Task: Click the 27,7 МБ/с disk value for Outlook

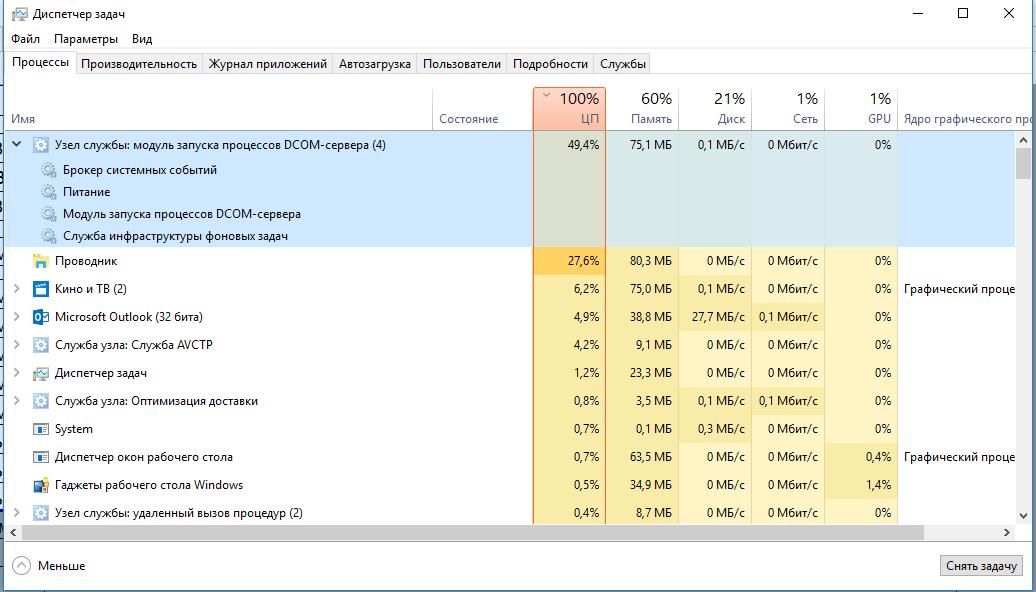Action: click(x=718, y=317)
